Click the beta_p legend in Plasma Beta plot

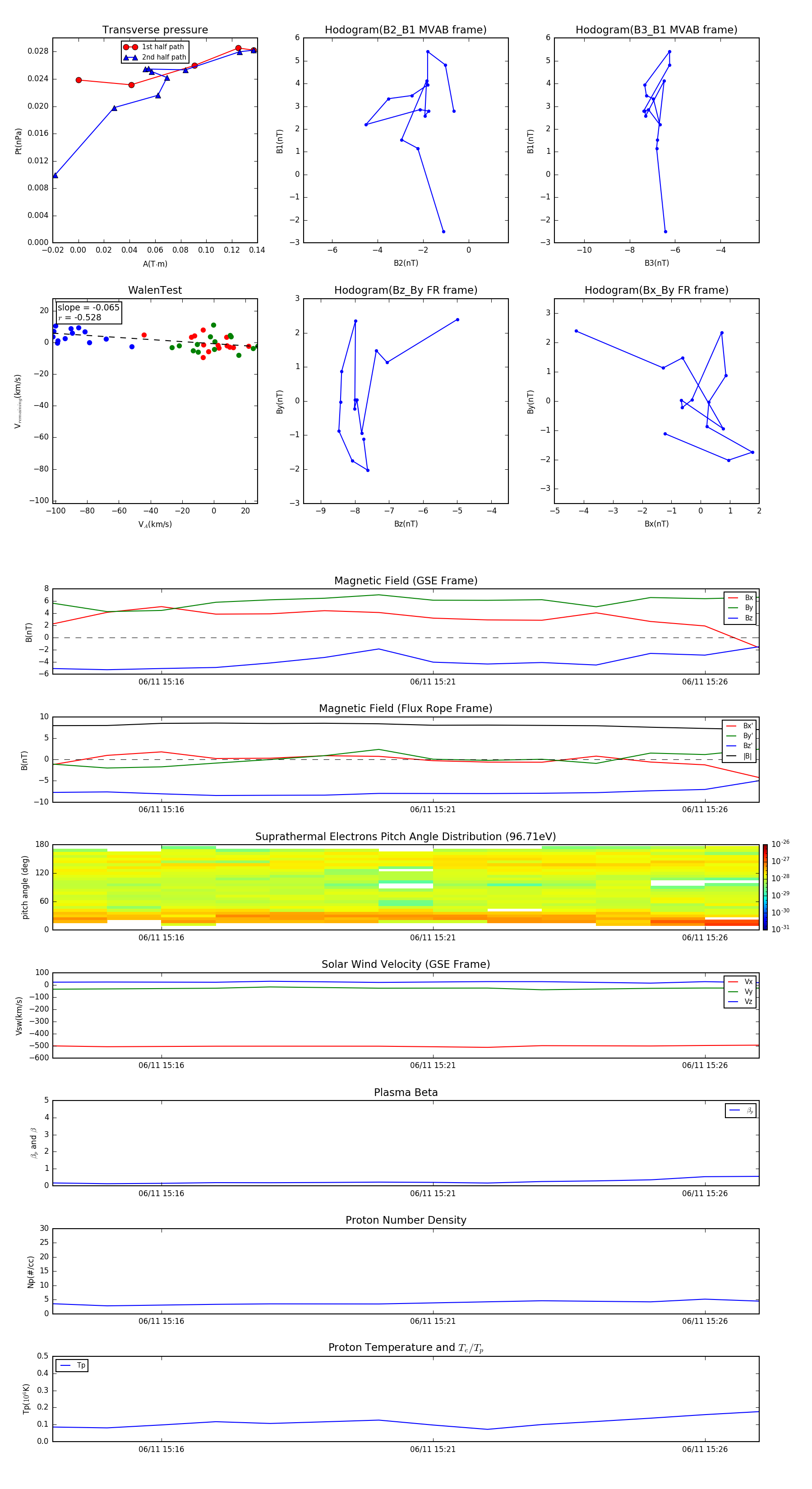[x=741, y=1110]
